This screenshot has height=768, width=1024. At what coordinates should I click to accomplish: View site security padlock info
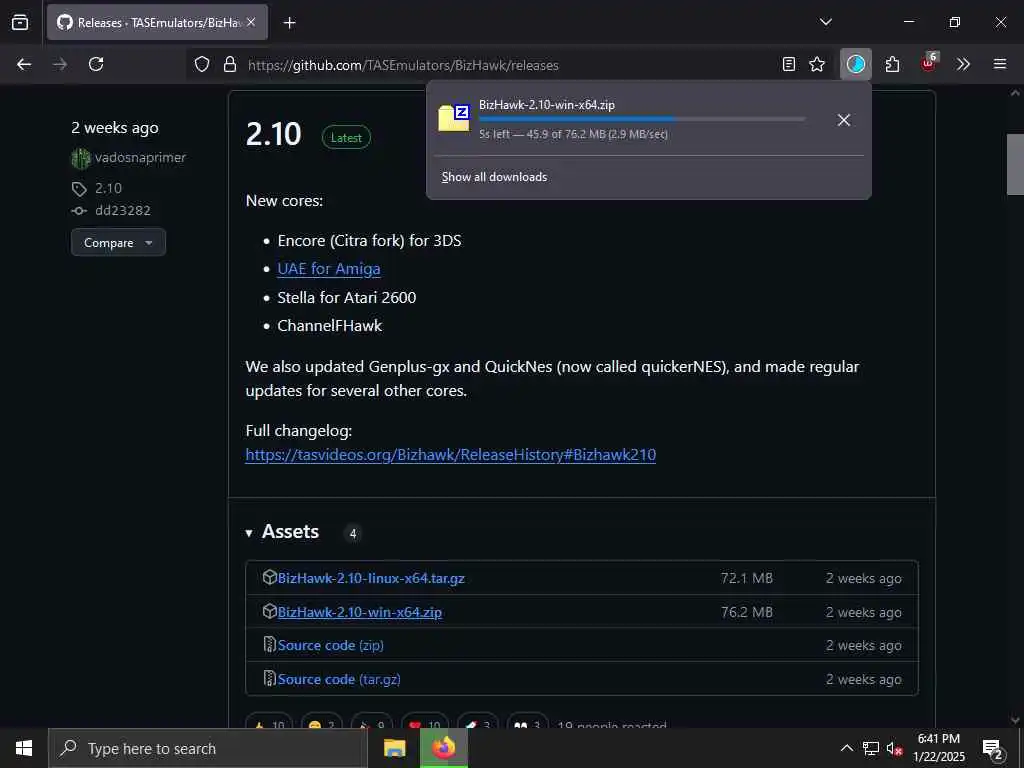[x=230, y=65]
